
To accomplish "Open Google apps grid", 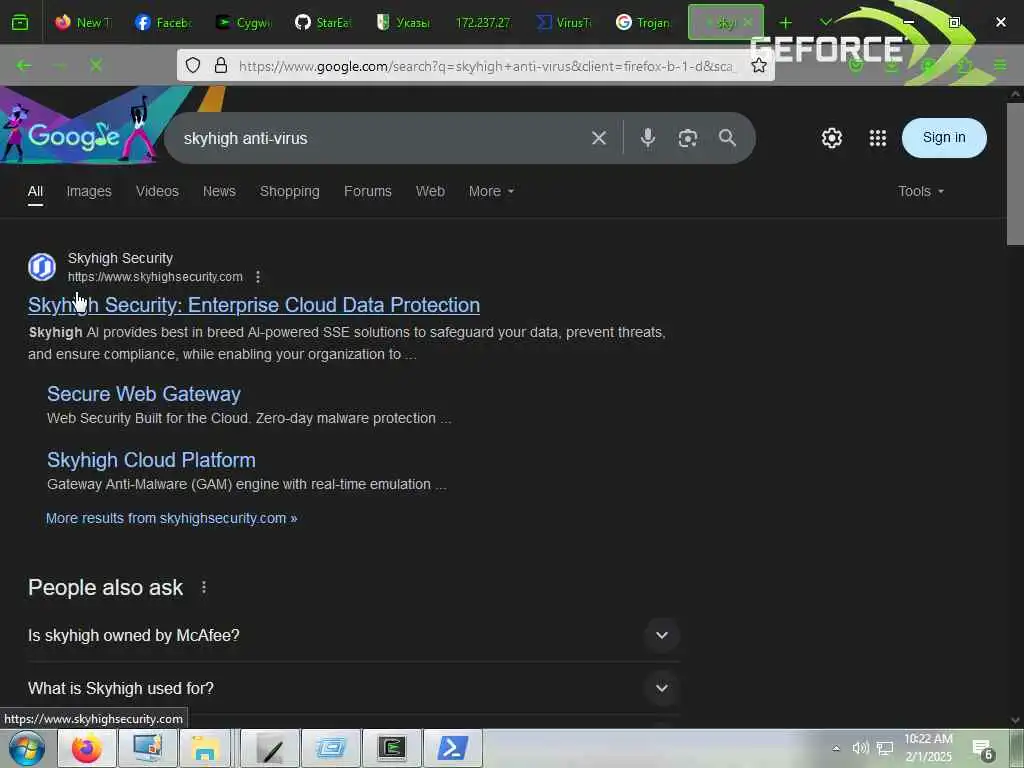I will point(878,138).
